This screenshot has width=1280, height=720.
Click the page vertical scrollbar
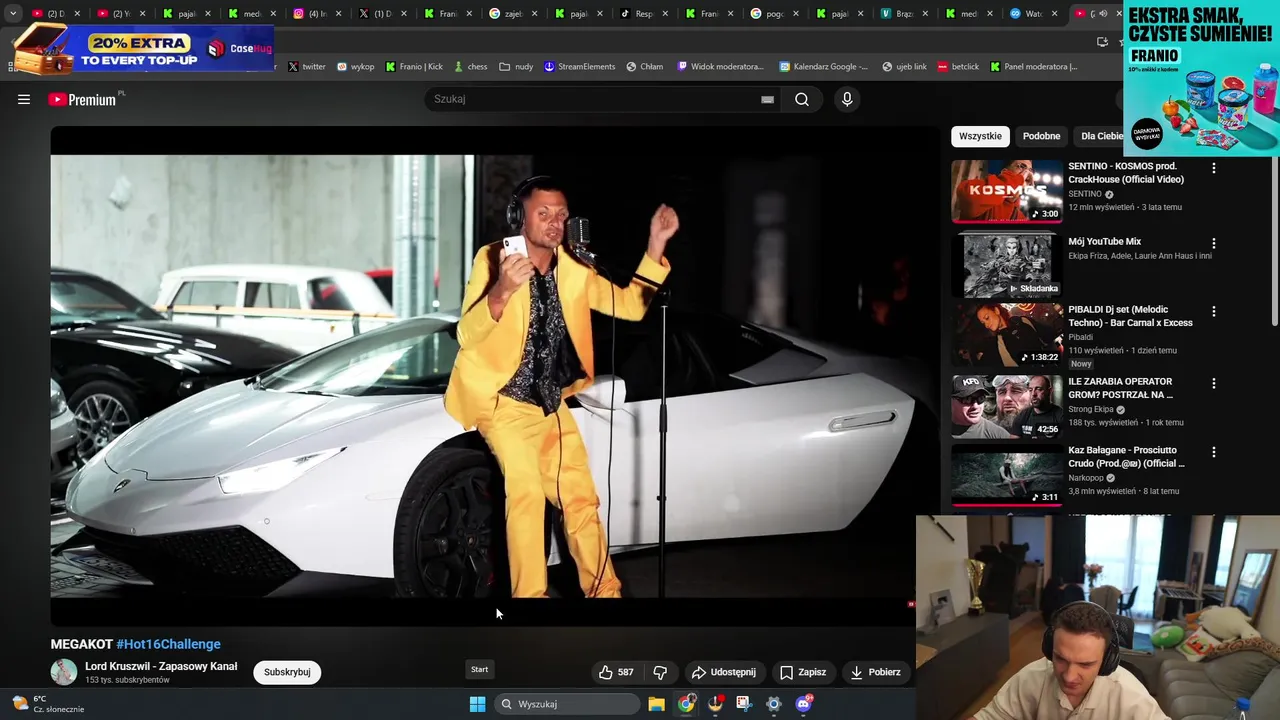(x=1275, y=240)
